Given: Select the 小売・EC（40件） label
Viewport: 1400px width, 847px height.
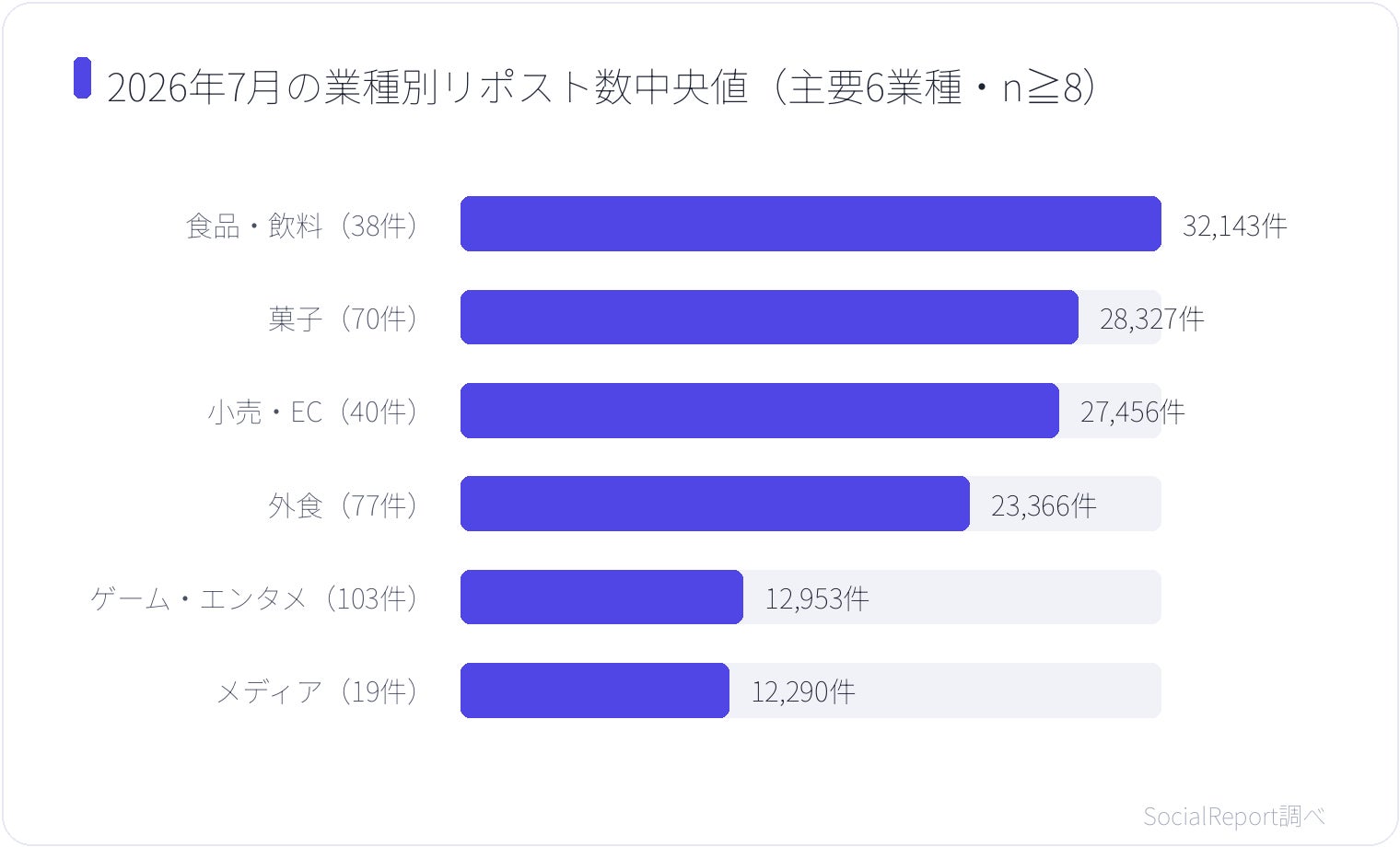Looking at the screenshot, I should (x=315, y=412).
